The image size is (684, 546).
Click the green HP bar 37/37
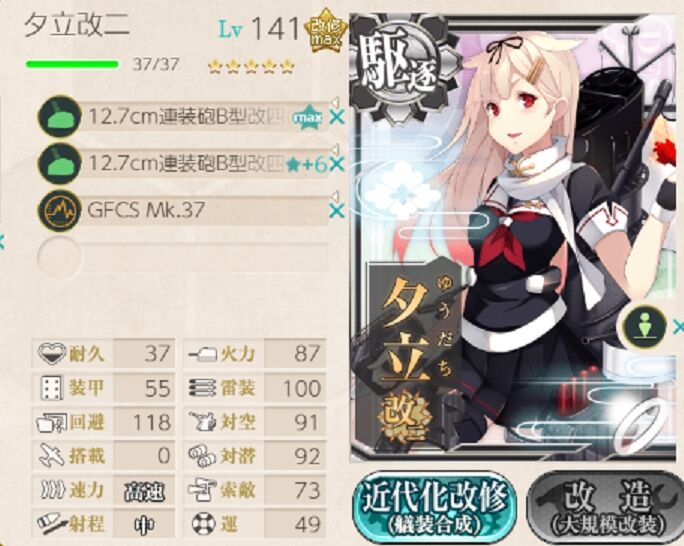click(x=72, y=65)
